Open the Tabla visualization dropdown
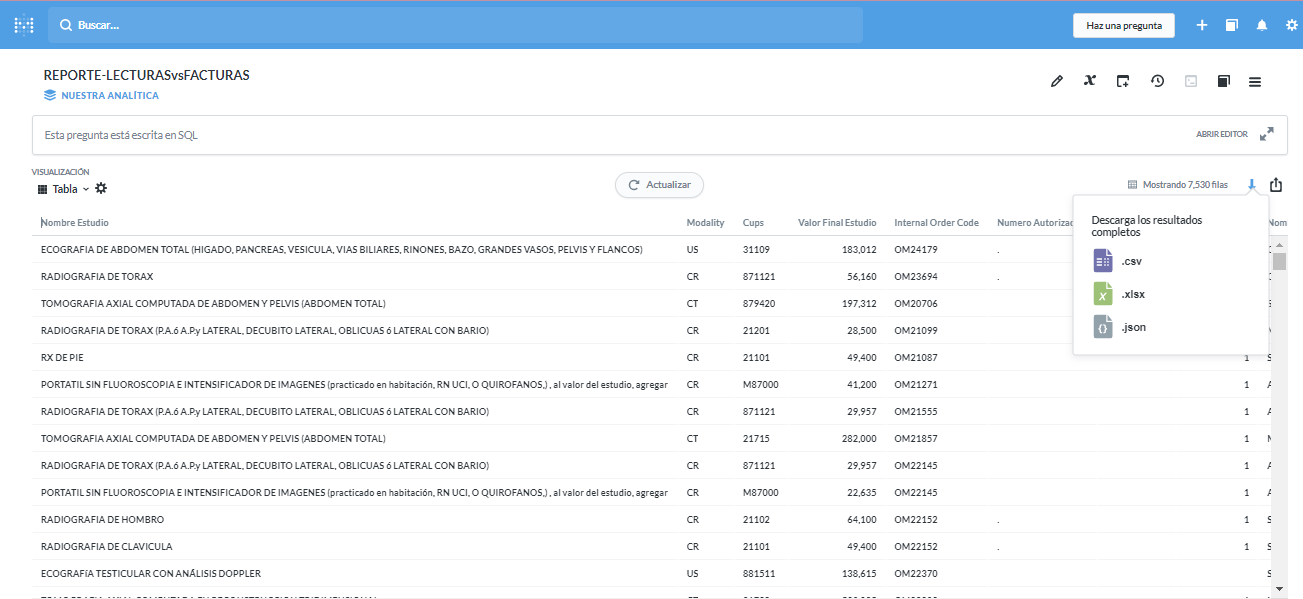This screenshot has width=1303, height=599. [x=64, y=189]
